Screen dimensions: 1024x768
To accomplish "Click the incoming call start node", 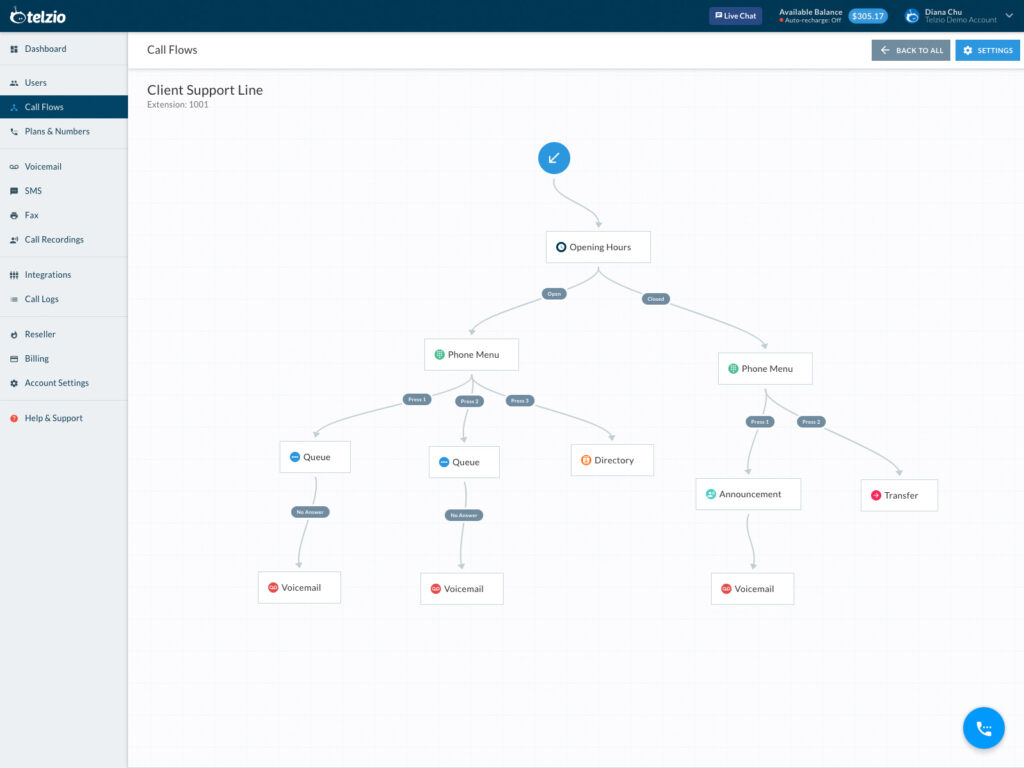I will tap(554, 158).
